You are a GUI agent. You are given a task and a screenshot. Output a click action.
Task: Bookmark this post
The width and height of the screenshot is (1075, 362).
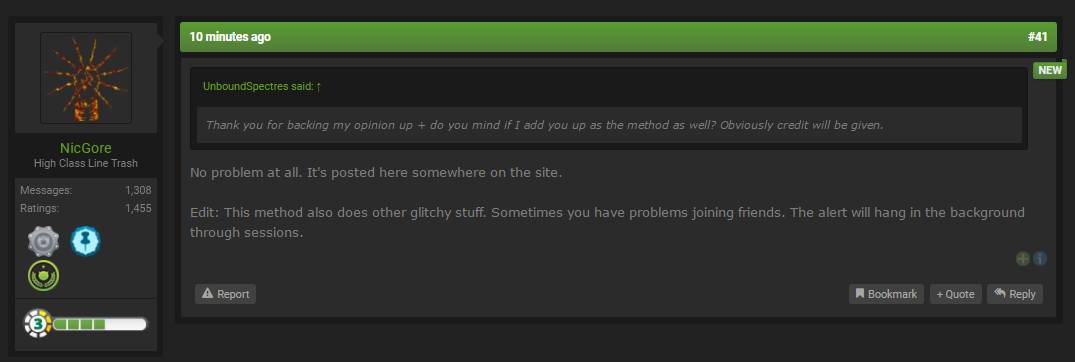pyautogui.click(x=886, y=294)
